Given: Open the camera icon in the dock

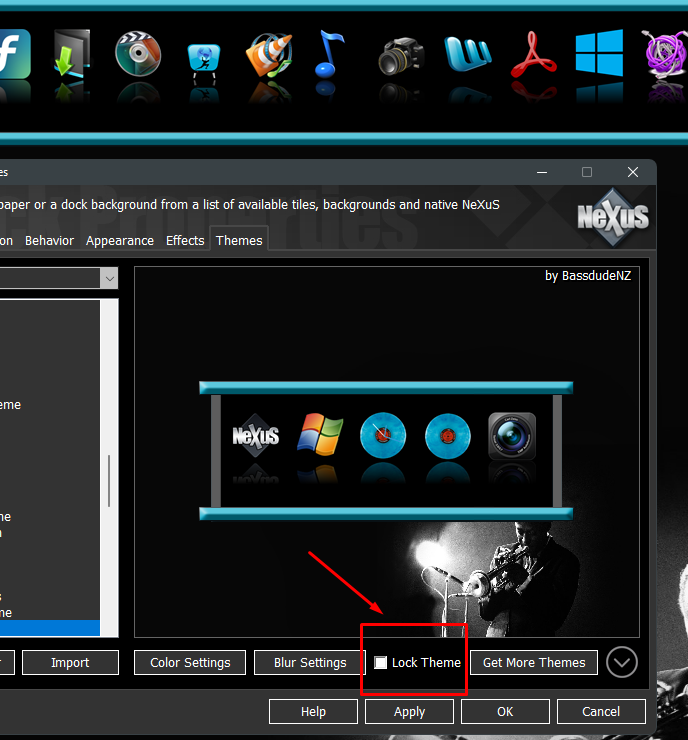Looking at the screenshot, I should (x=400, y=56).
